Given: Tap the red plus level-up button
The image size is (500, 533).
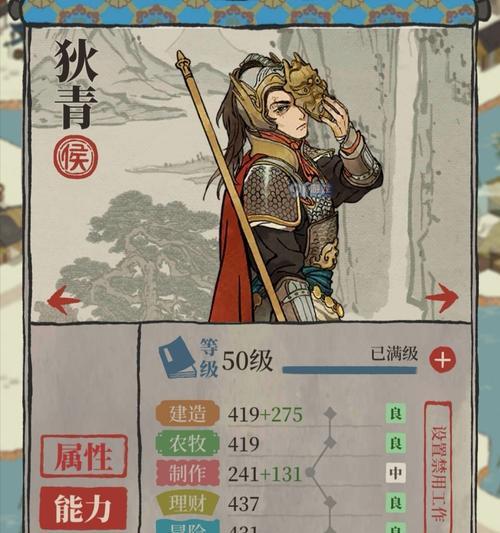Looking at the screenshot, I should coord(443,359).
